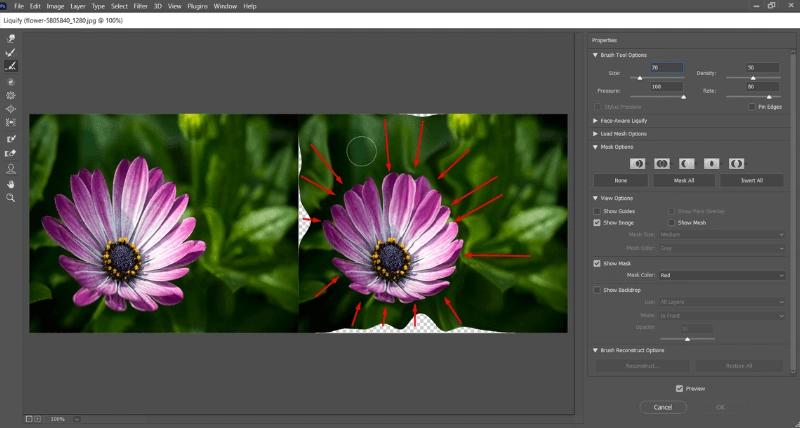Adjust the Density slider
800x428 pixels.
pos(753,78)
